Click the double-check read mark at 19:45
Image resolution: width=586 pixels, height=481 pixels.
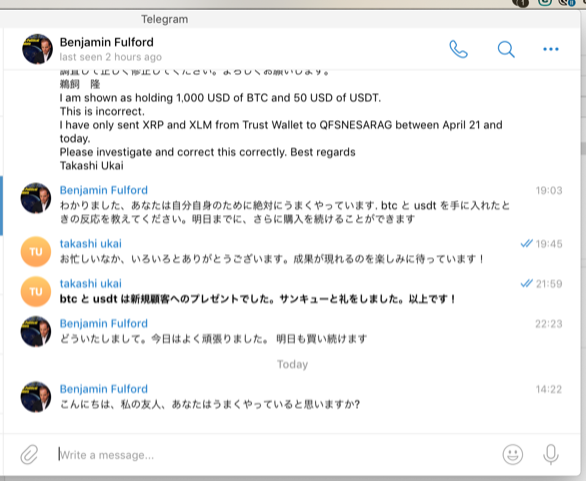click(526, 244)
